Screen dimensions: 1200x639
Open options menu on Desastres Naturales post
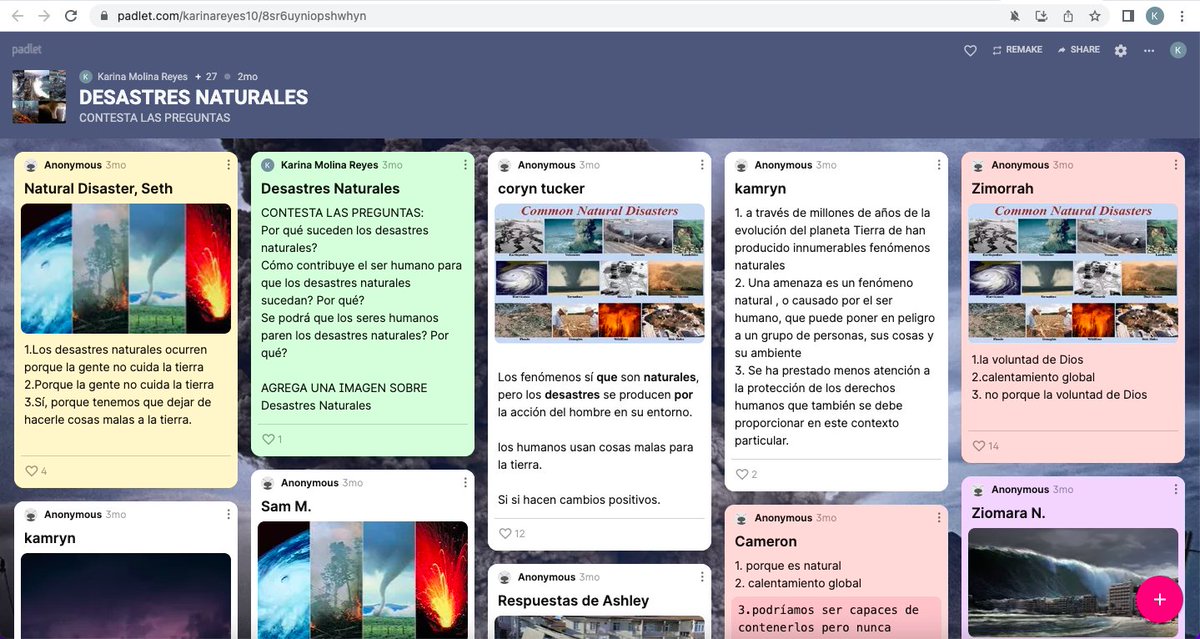pyautogui.click(x=465, y=165)
